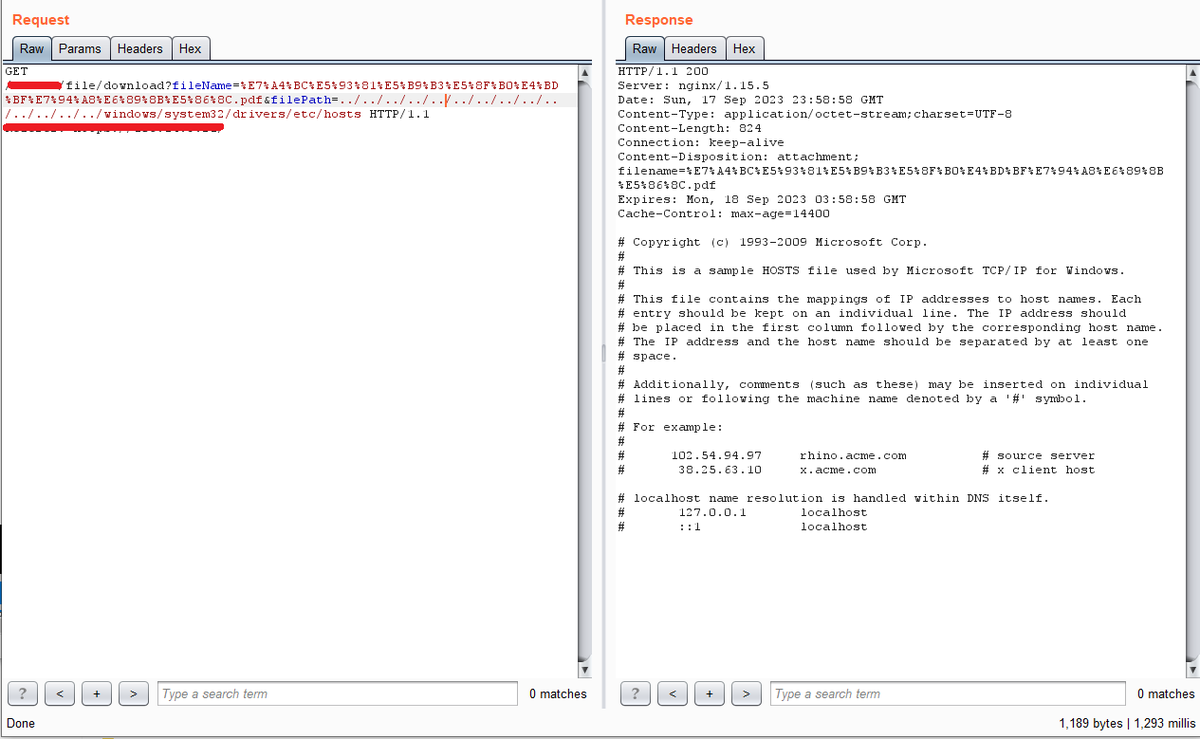Viewport: 1200px width, 739px height.
Task: Click the Content-Type header line
Action: pyautogui.click(x=815, y=114)
